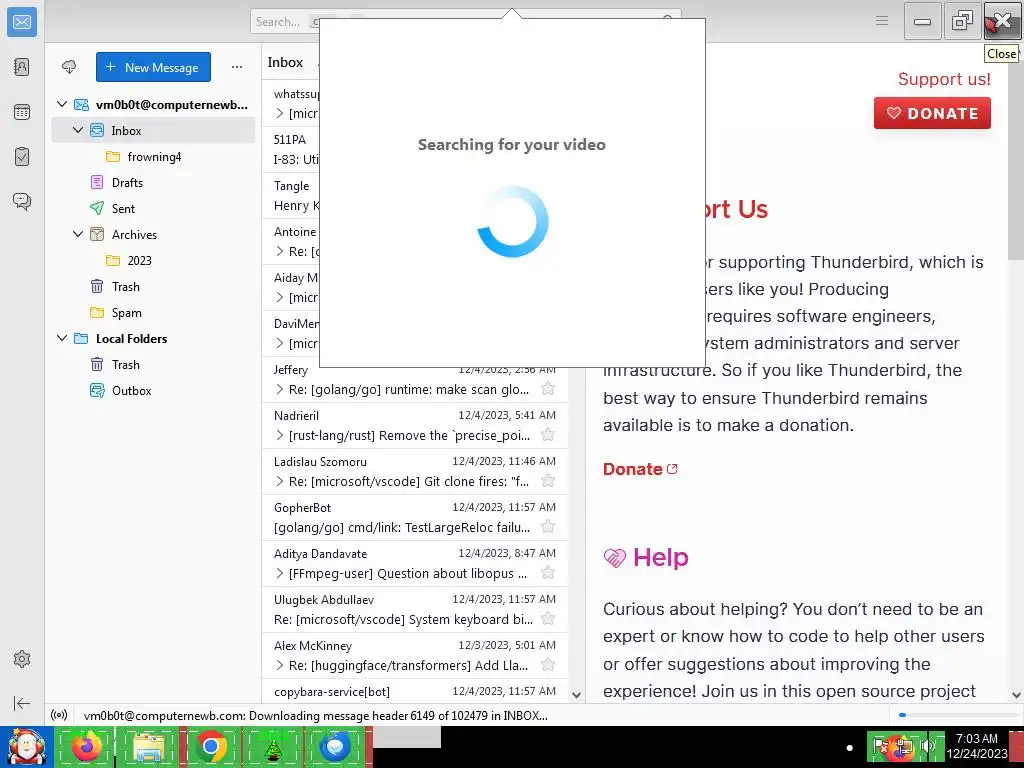Expand the Nadrieril message thread
The width and height of the screenshot is (1024, 768).
pyautogui.click(x=280, y=435)
